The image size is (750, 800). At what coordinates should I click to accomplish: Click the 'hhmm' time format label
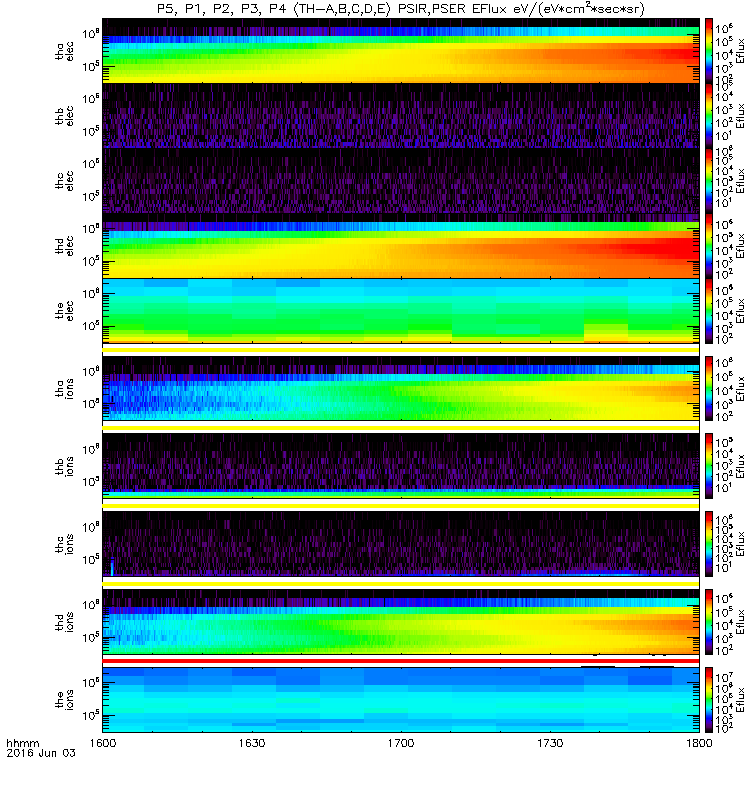tap(22, 743)
